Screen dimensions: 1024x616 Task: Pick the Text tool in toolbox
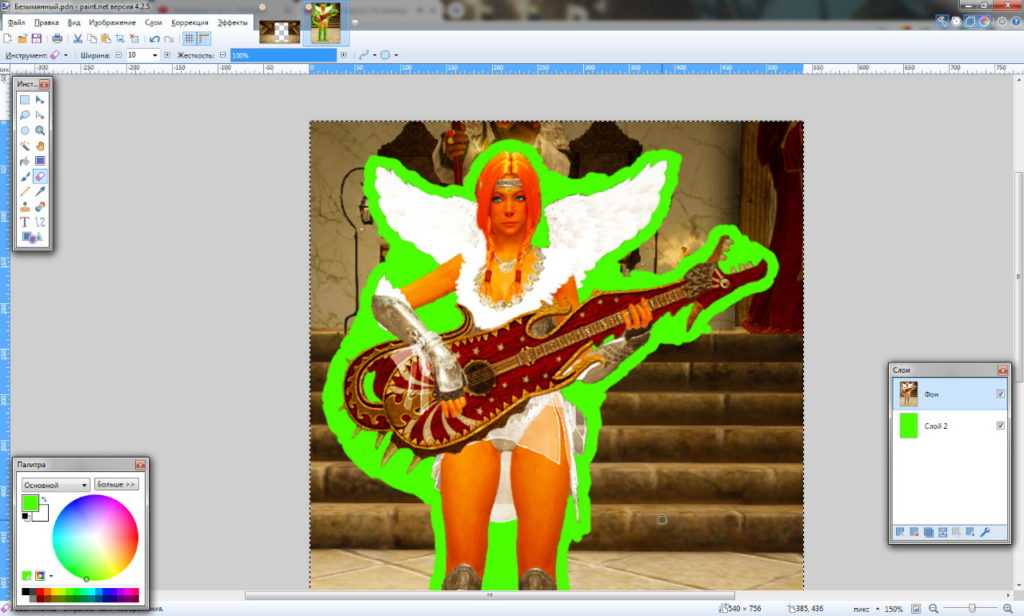[x=25, y=221]
